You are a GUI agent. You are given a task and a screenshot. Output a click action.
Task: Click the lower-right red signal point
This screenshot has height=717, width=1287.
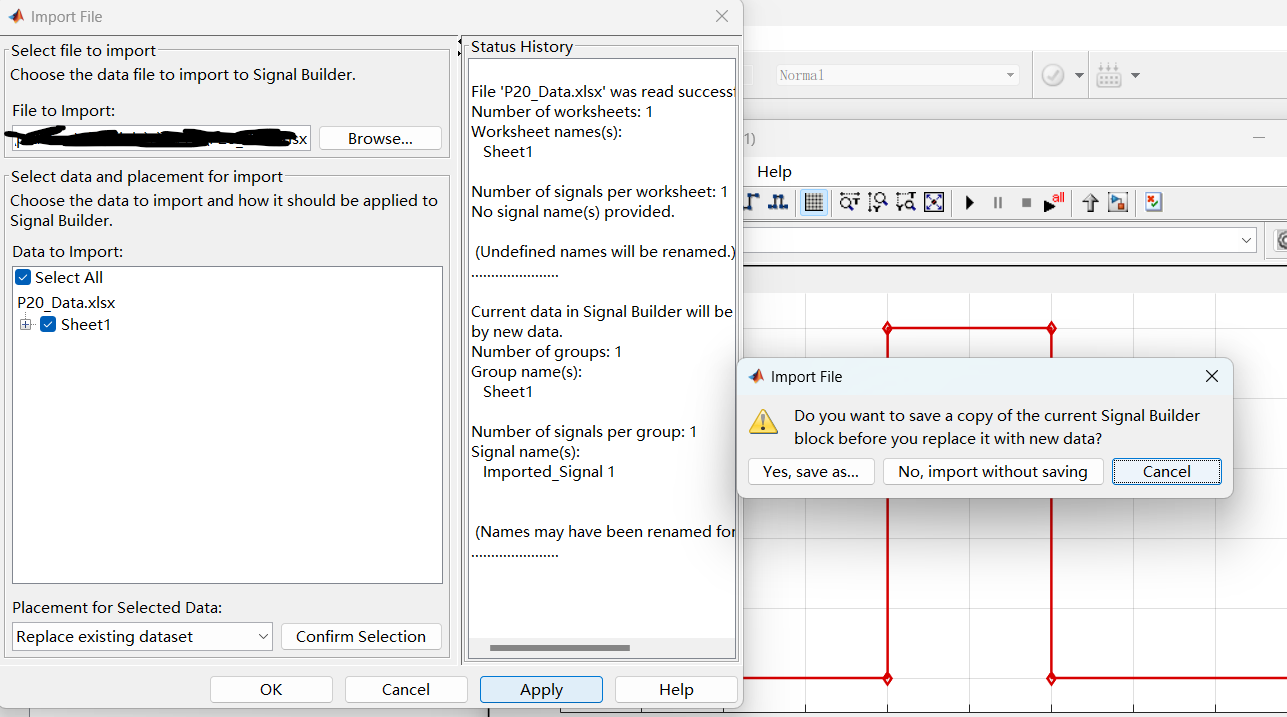point(1051,678)
